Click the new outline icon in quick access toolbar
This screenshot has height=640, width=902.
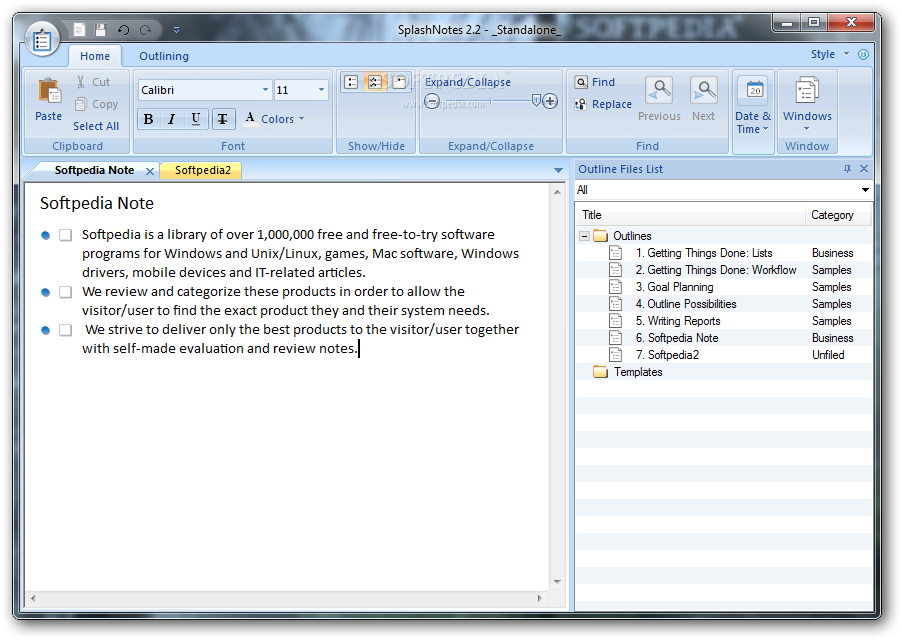pos(79,29)
